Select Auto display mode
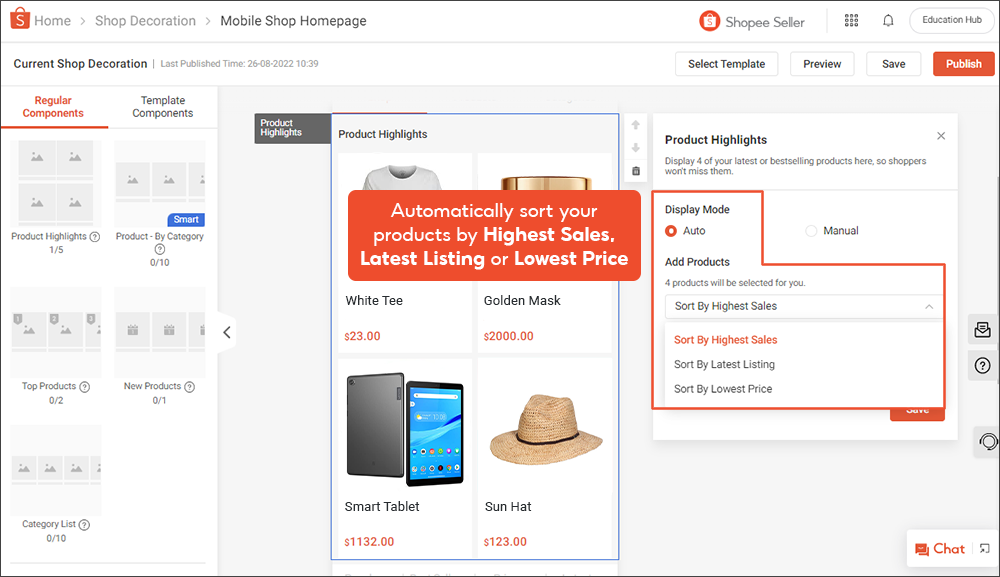 click(672, 231)
